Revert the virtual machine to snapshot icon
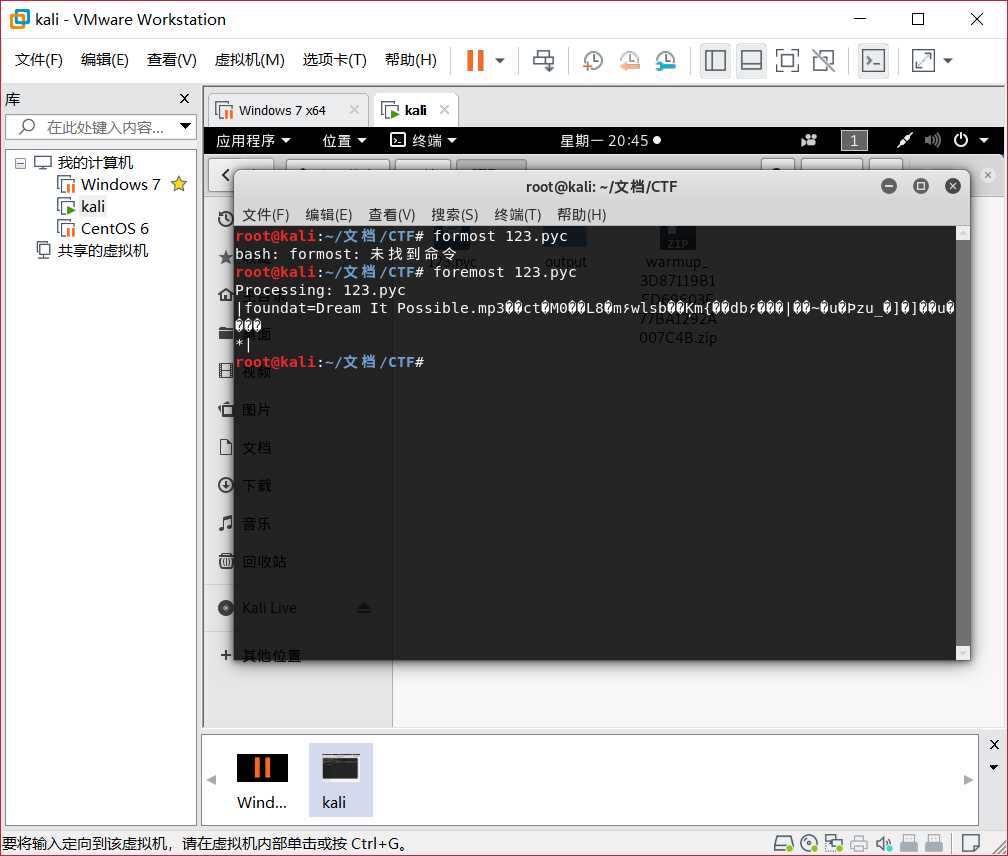The width and height of the screenshot is (1008, 856). click(629, 61)
